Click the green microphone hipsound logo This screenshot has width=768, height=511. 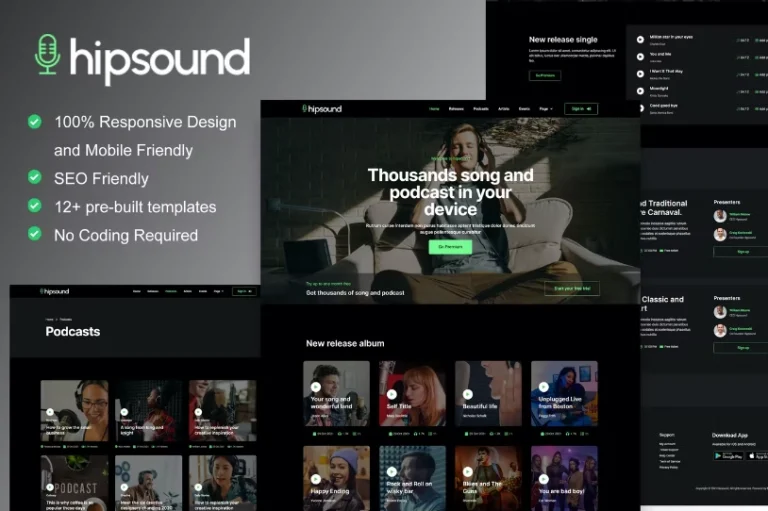pyautogui.click(x=47, y=55)
